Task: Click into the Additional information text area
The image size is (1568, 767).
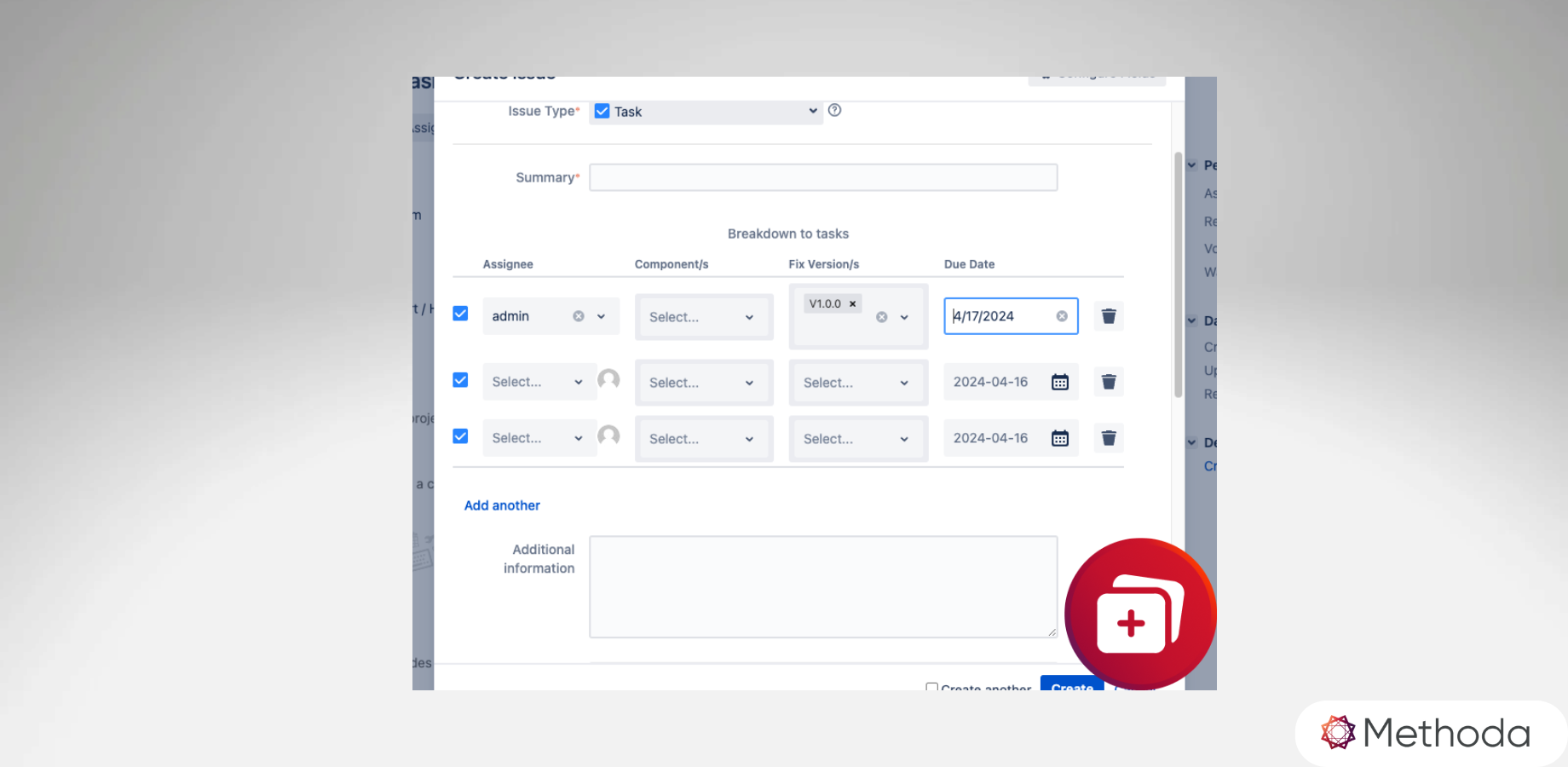Action: (823, 586)
